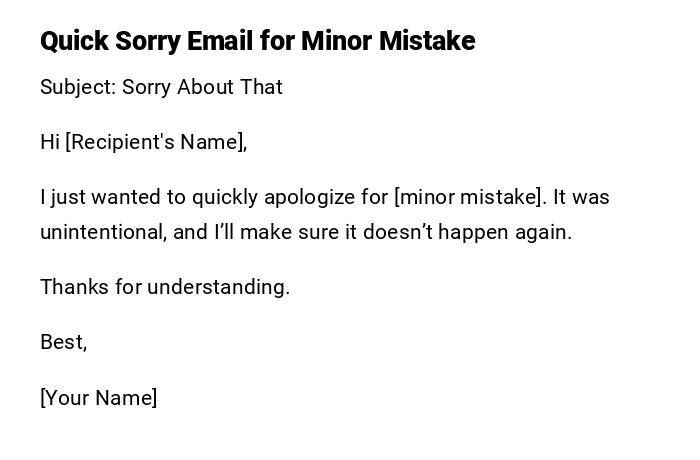Click the "Hi" greeting word
Viewport: 700px width, 460px height.
(50, 142)
